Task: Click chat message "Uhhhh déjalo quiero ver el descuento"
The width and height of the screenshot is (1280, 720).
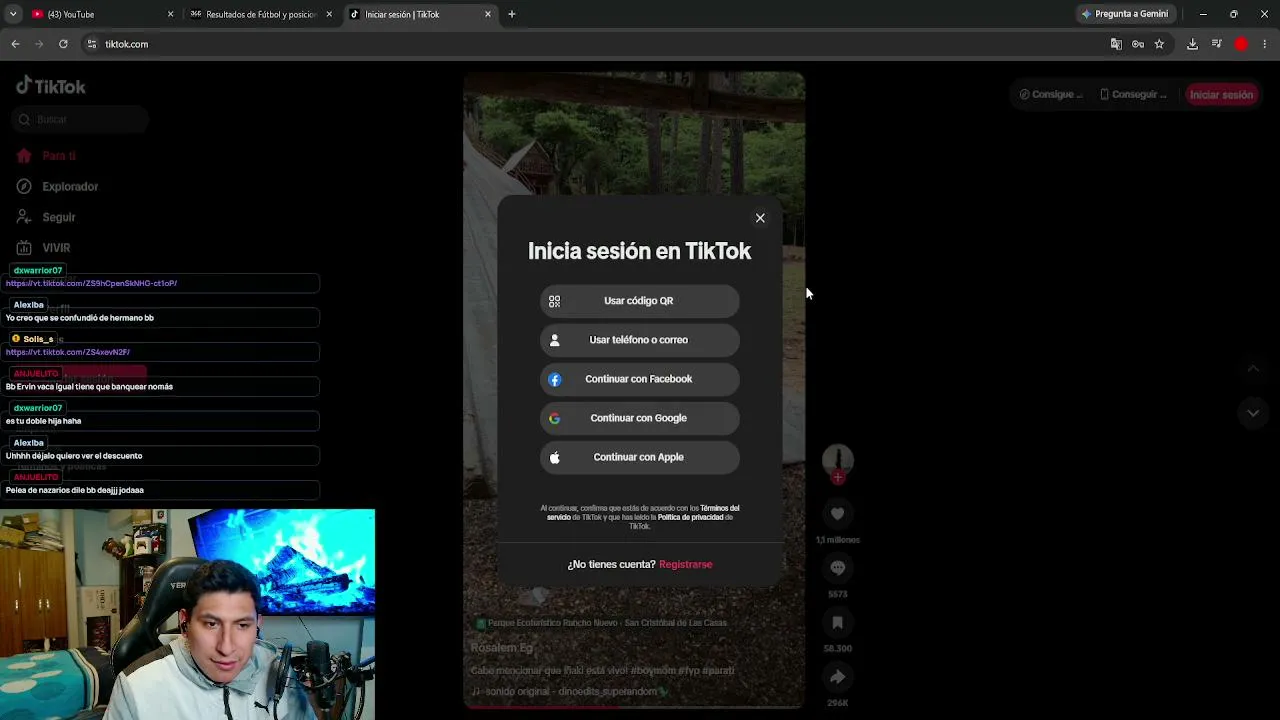Action: 74,456
